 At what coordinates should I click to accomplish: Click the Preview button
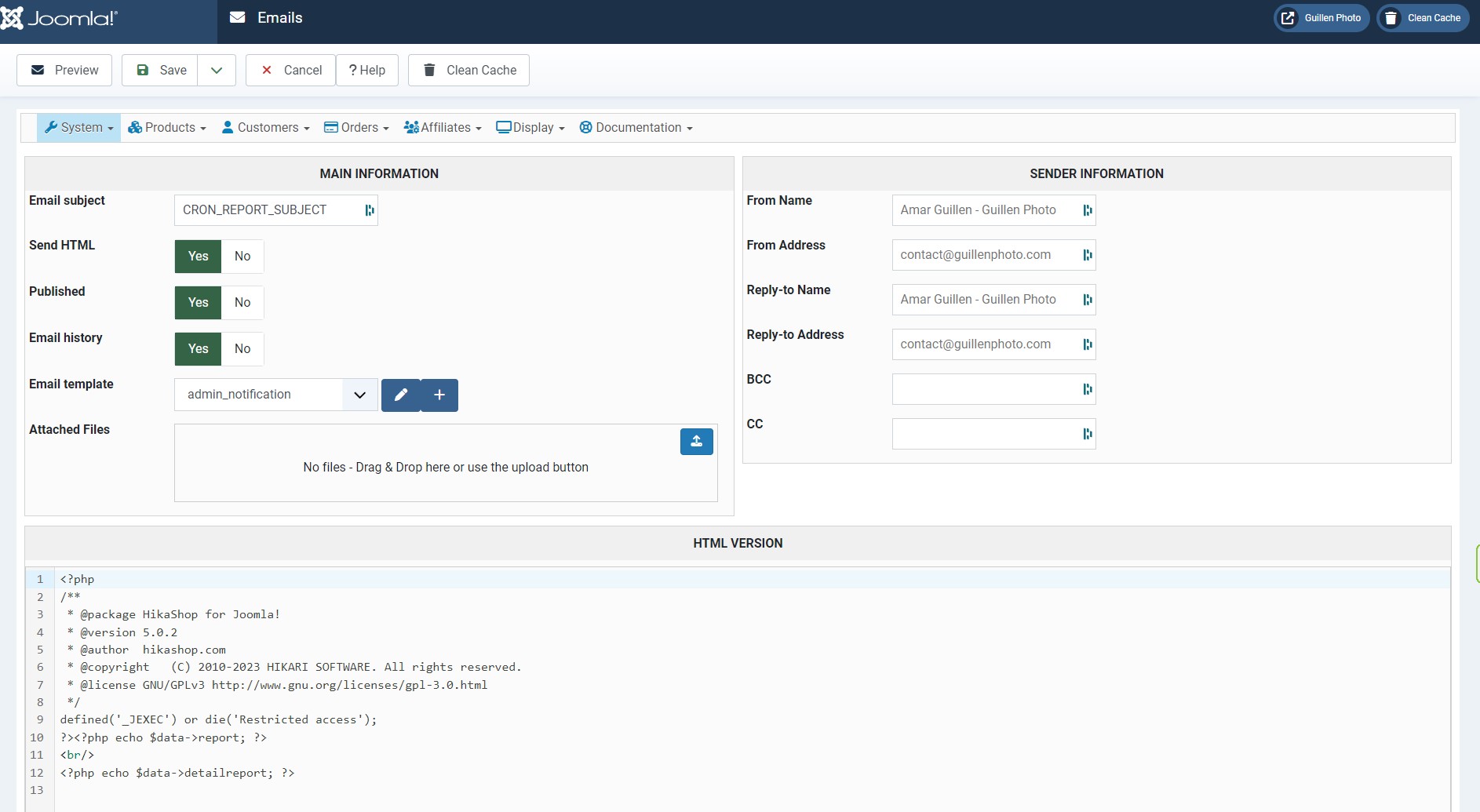pos(64,71)
